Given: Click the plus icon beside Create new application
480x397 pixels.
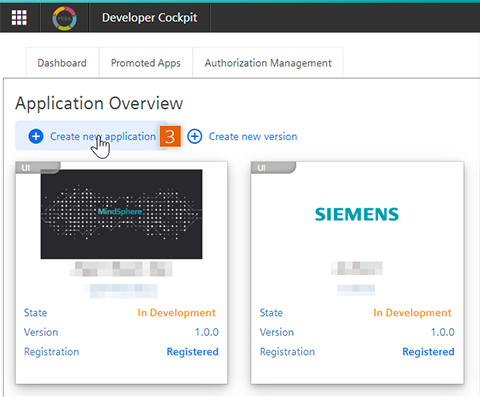Looking at the screenshot, I should [36, 136].
